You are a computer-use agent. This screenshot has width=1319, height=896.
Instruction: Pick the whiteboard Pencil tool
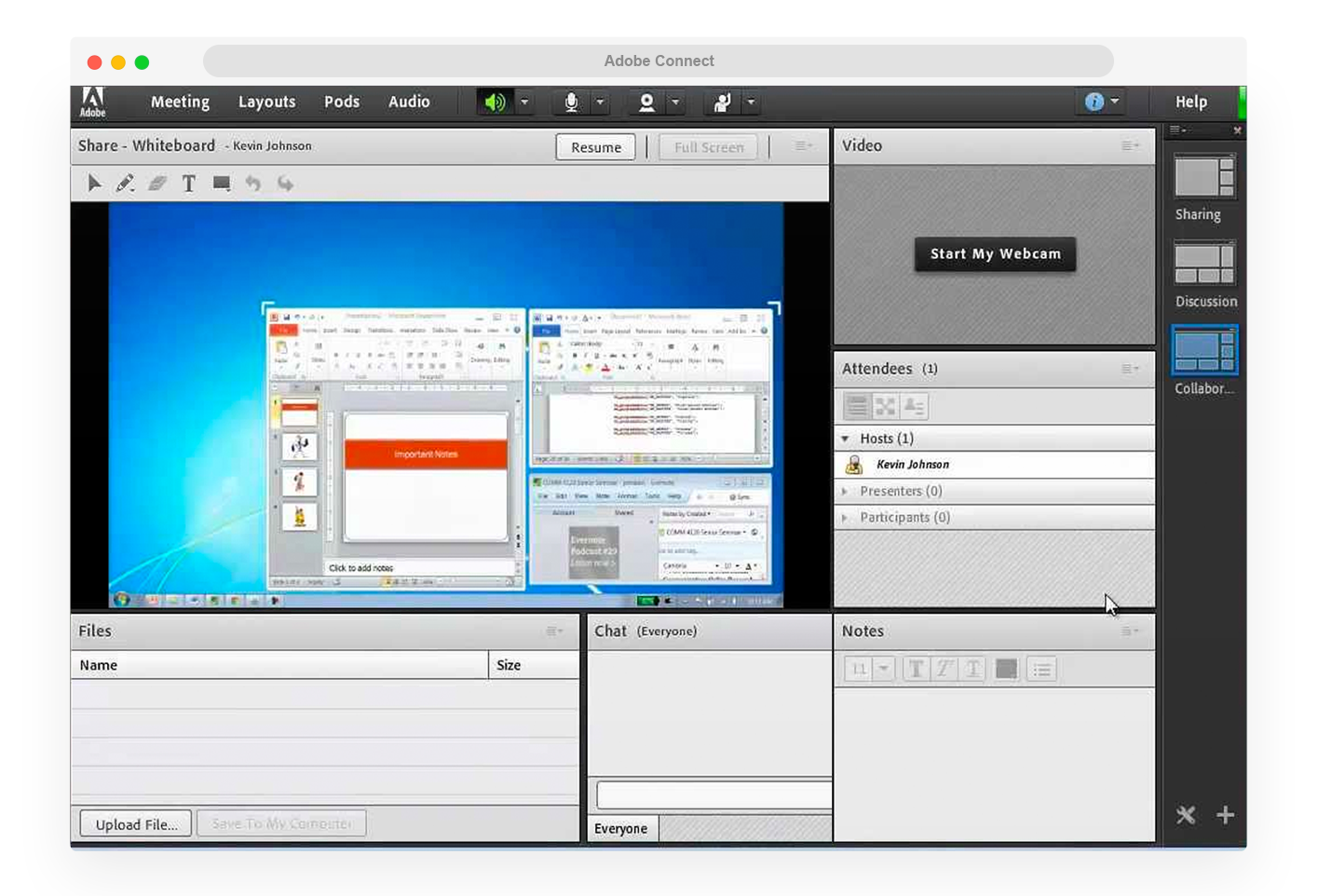[125, 183]
